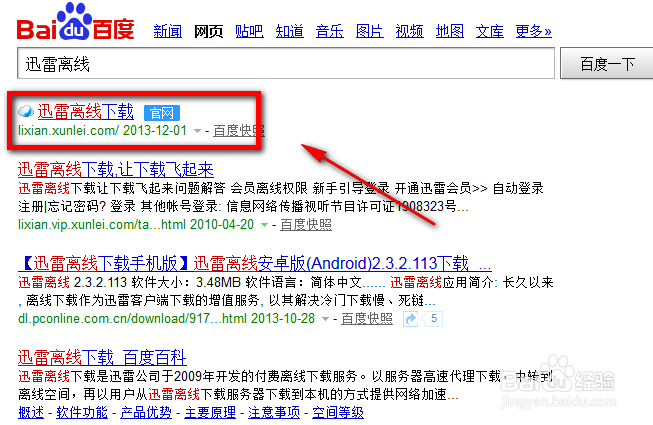Expand dropdown arrow after lixian.xunlei.com 2013-12-01
The height and width of the screenshot is (425, 653).
click(197, 131)
